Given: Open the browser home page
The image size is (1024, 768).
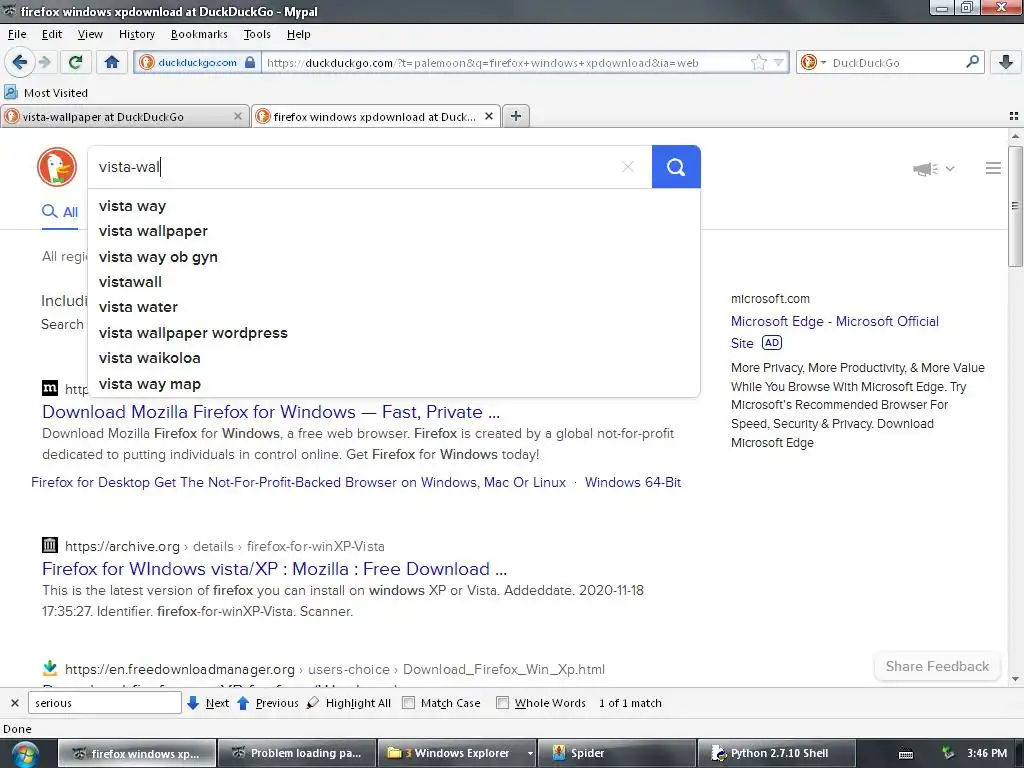Looking at the screenshot, I should point(112,62).
